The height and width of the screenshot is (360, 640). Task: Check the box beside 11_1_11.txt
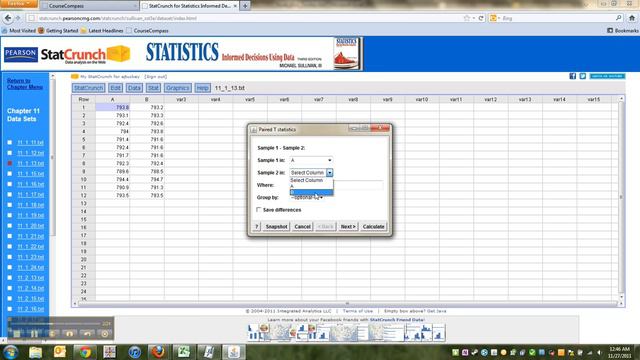point(10,142)
